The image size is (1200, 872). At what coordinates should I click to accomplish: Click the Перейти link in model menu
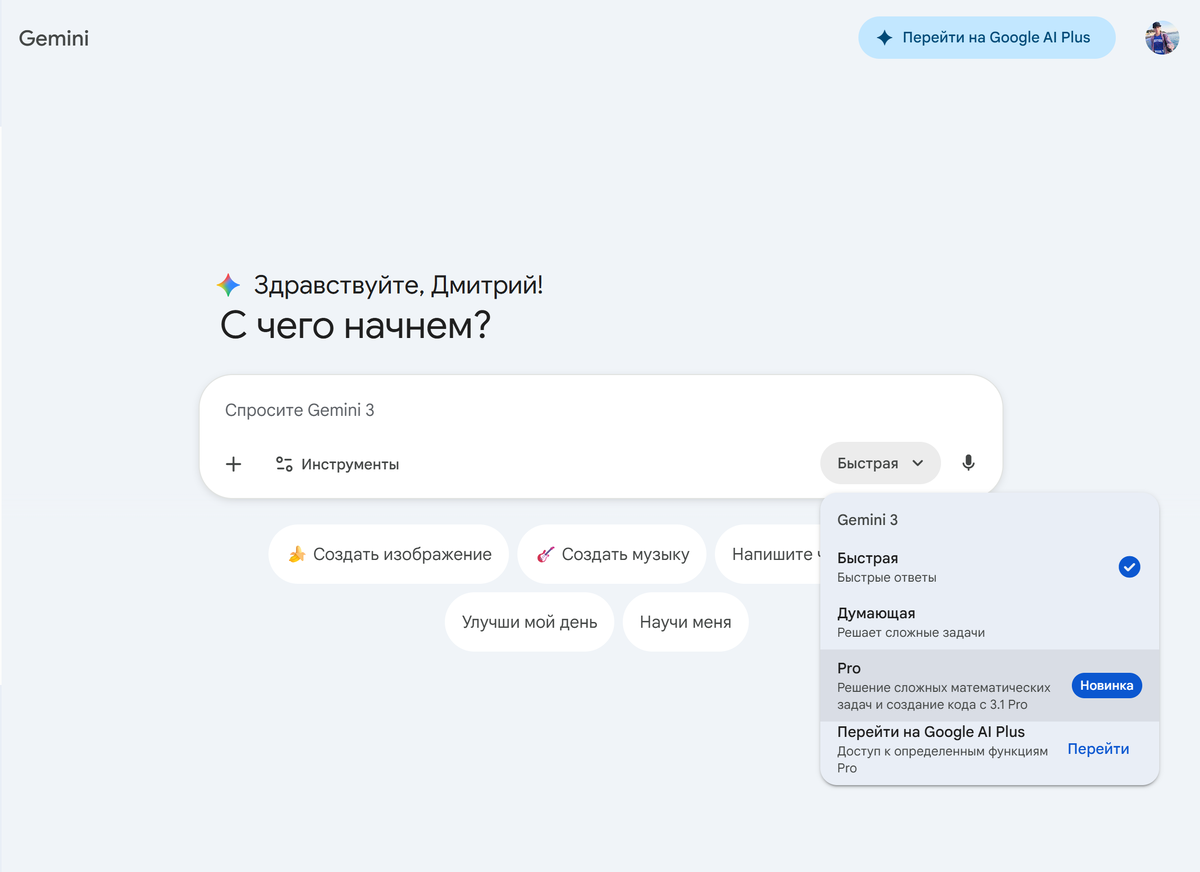(x=1098, y=749)
